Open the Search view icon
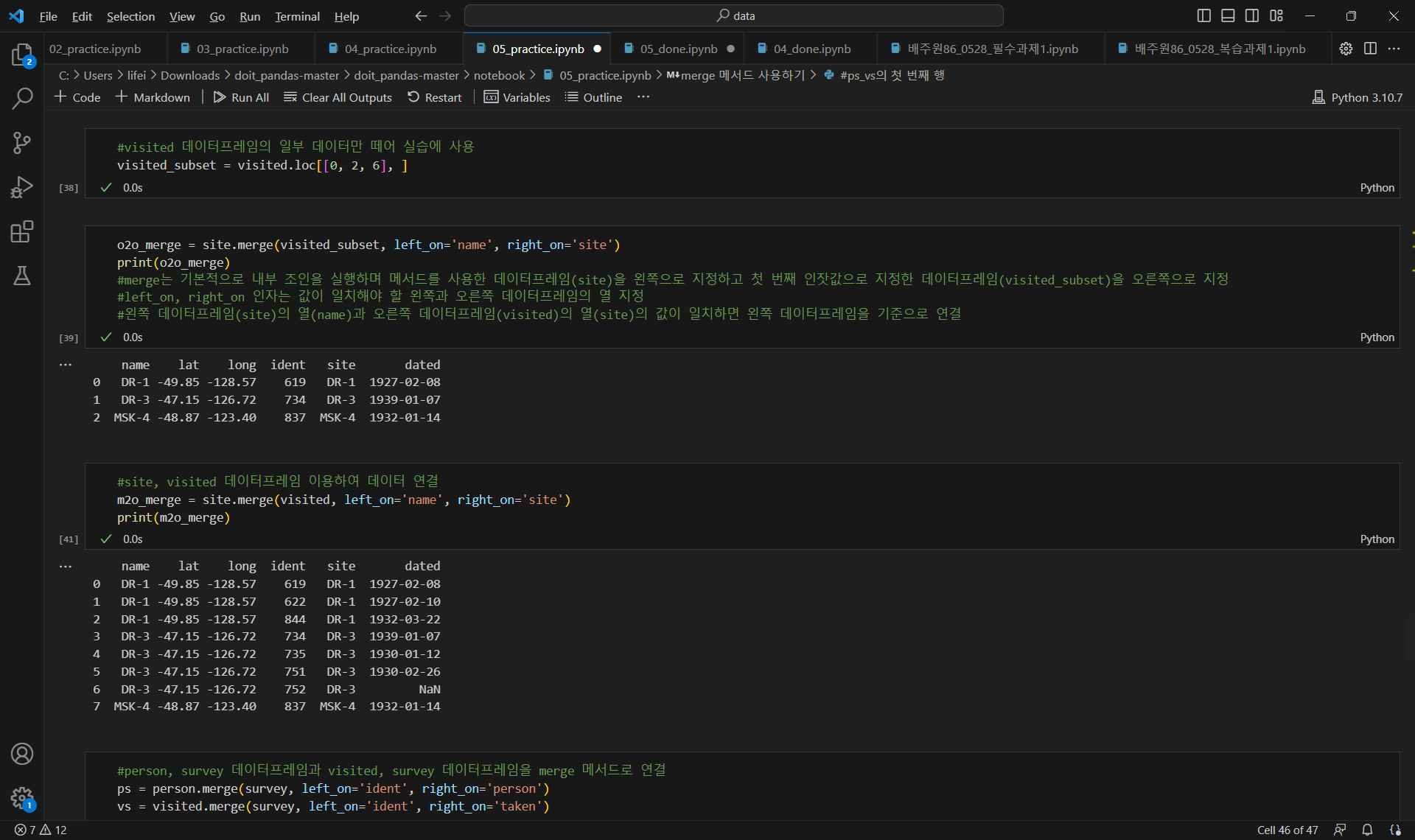The image size is (1415, 840). 22,98
